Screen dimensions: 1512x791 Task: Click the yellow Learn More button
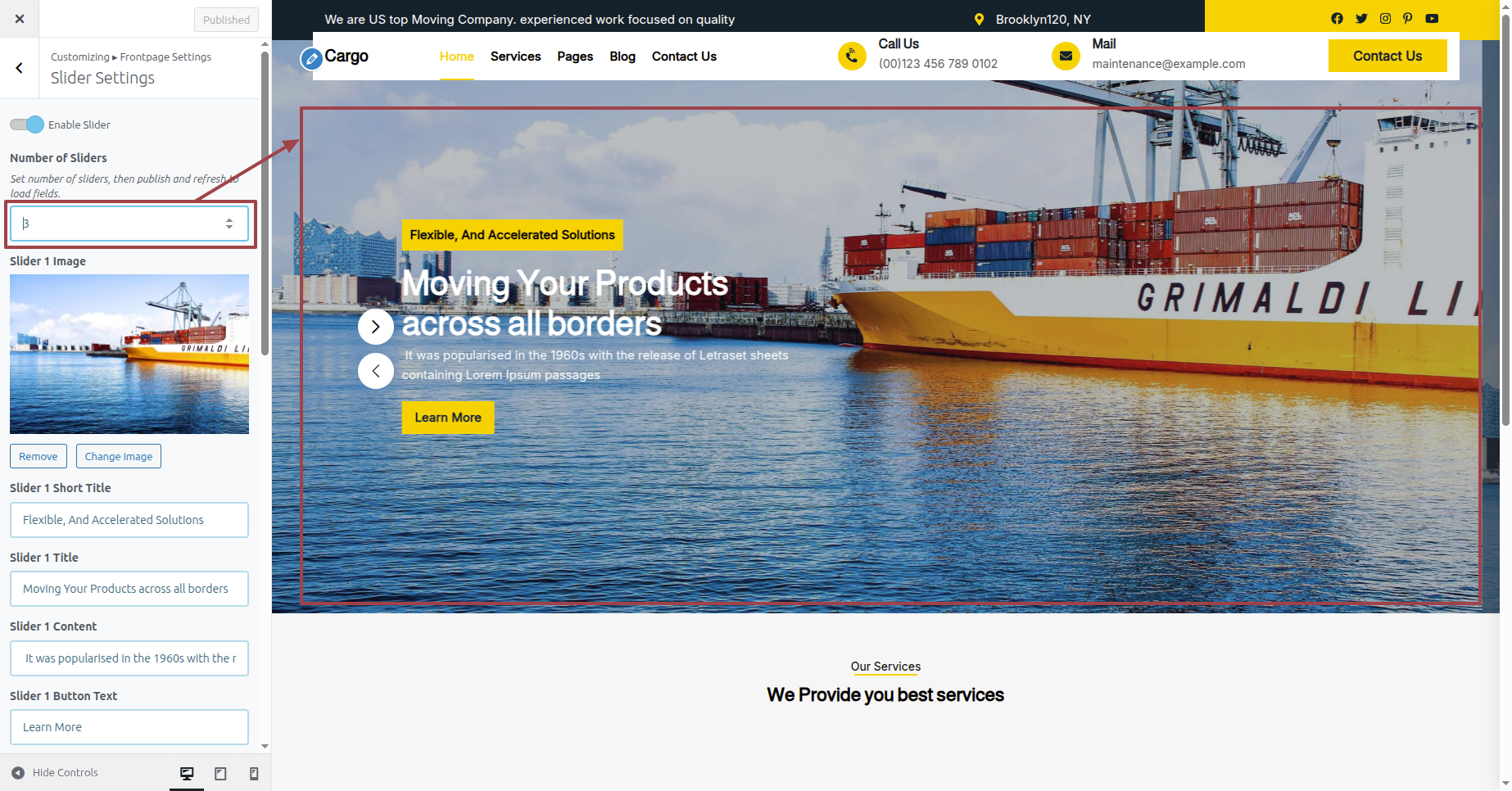point(448,418)
